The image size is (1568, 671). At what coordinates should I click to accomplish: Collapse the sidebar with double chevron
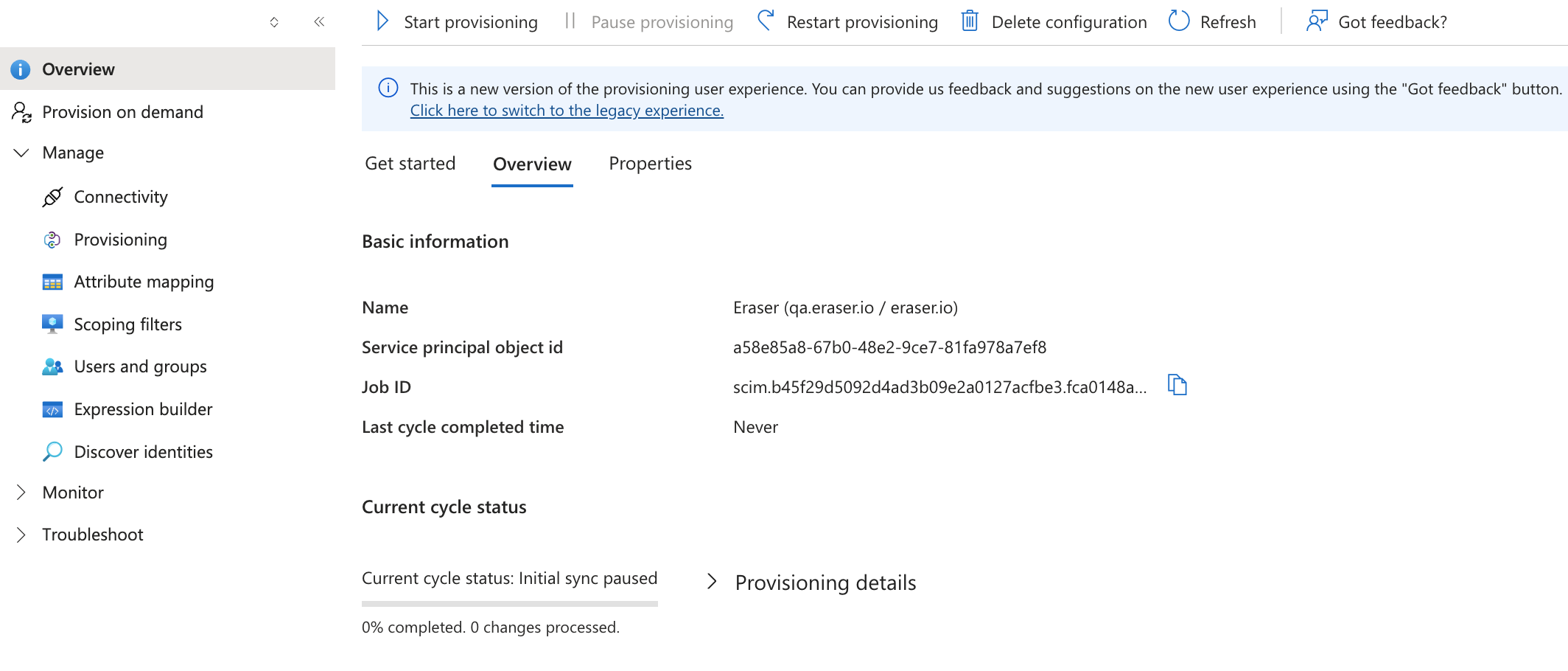[319, 21]
